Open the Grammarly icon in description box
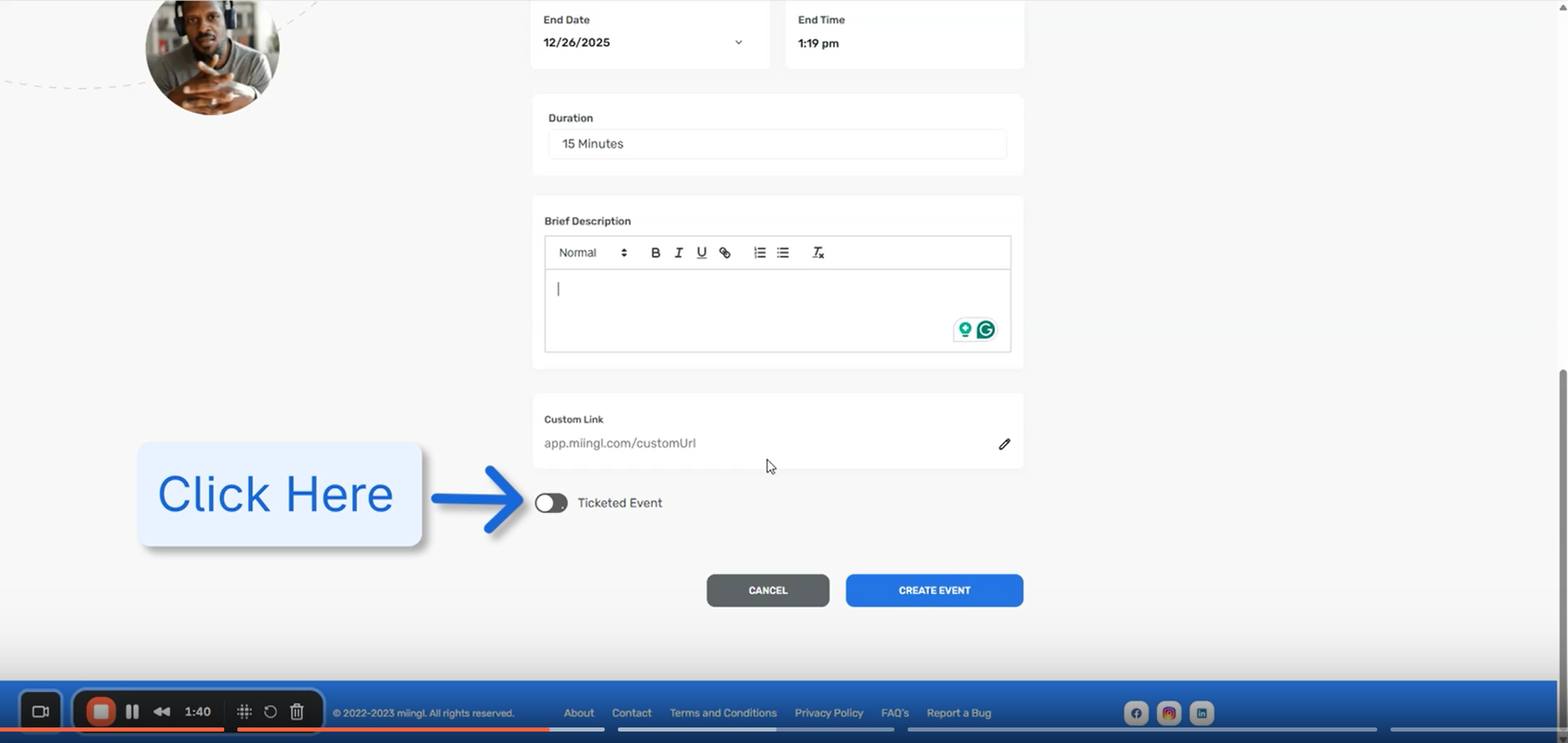Viewport: 1568px width, 743px height. pyautogui.click(x=986, y=330)
